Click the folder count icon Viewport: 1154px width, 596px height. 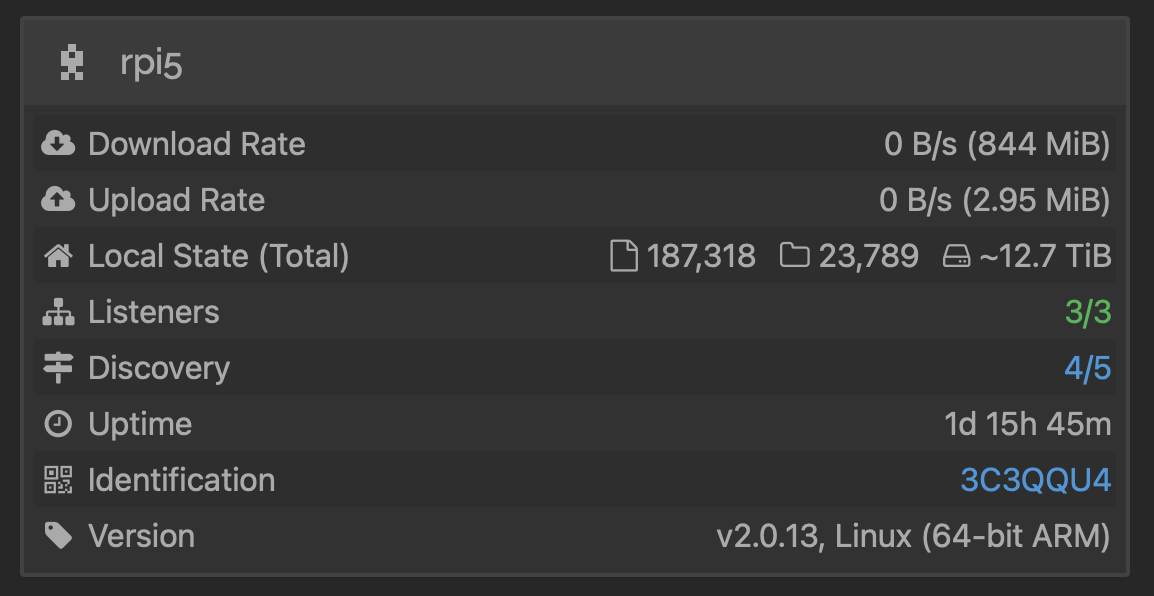point(795,256)
